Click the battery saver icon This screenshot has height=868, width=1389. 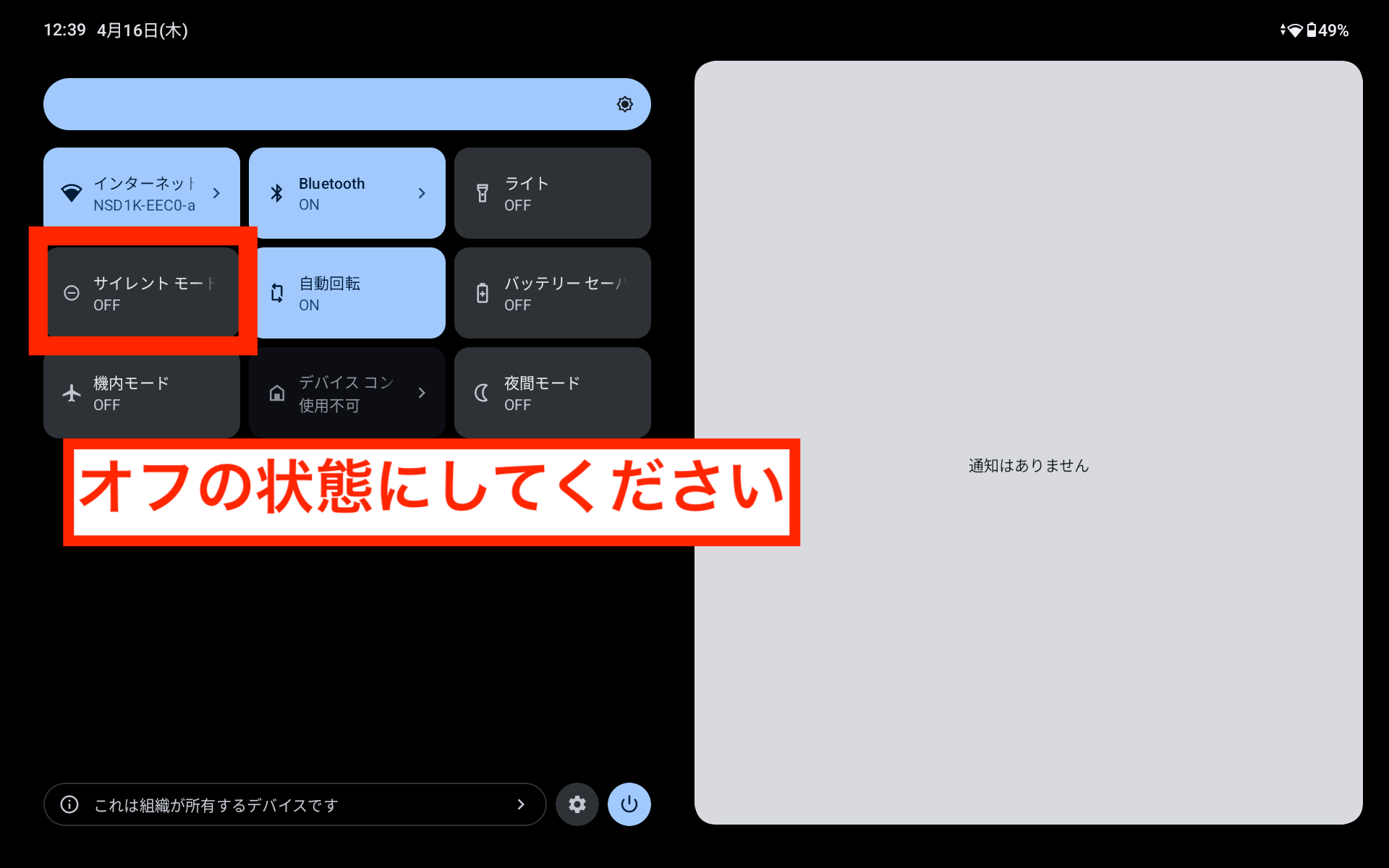pos(483,293)
